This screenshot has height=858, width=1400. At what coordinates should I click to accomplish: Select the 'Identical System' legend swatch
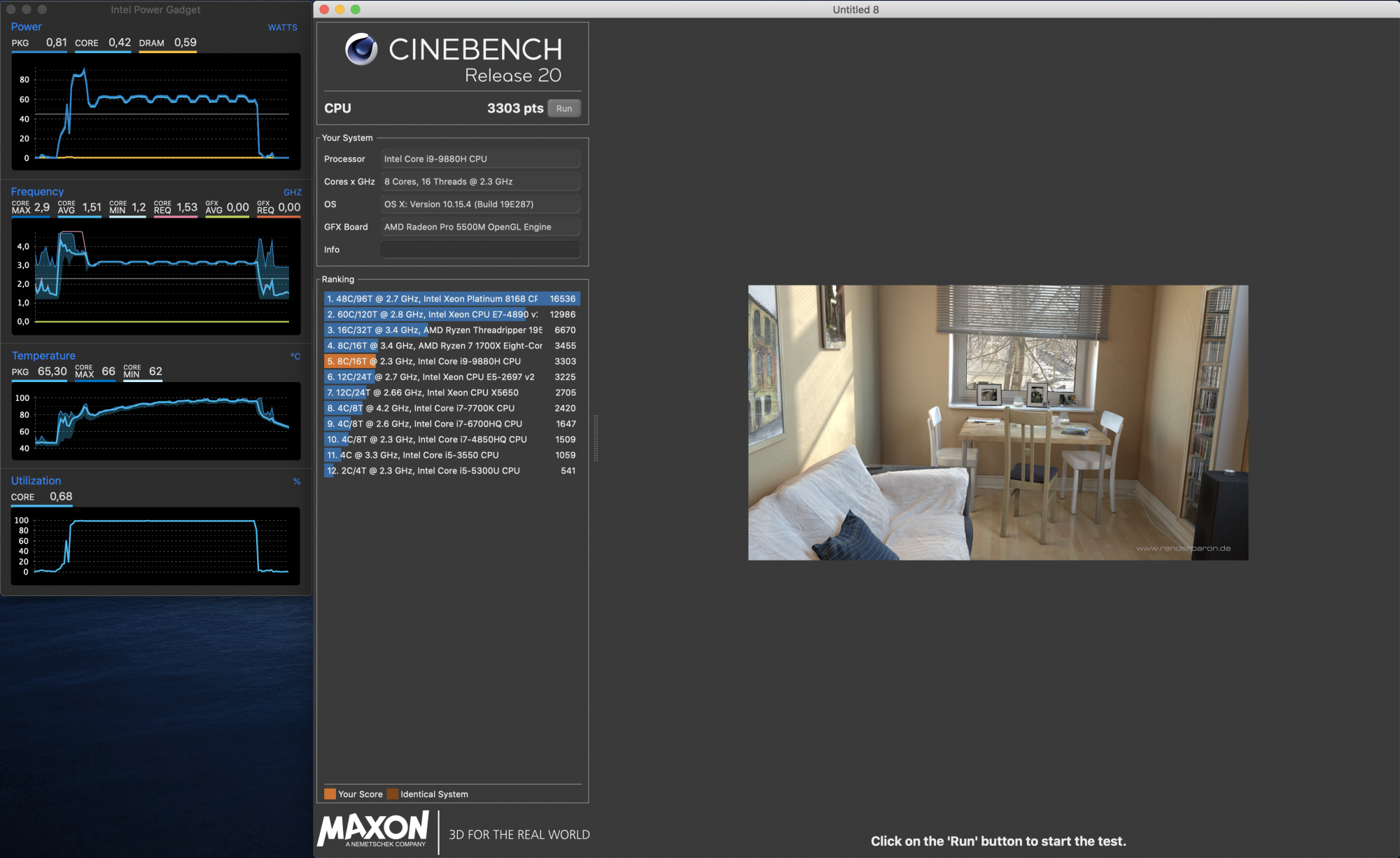[x=393, y=794]
